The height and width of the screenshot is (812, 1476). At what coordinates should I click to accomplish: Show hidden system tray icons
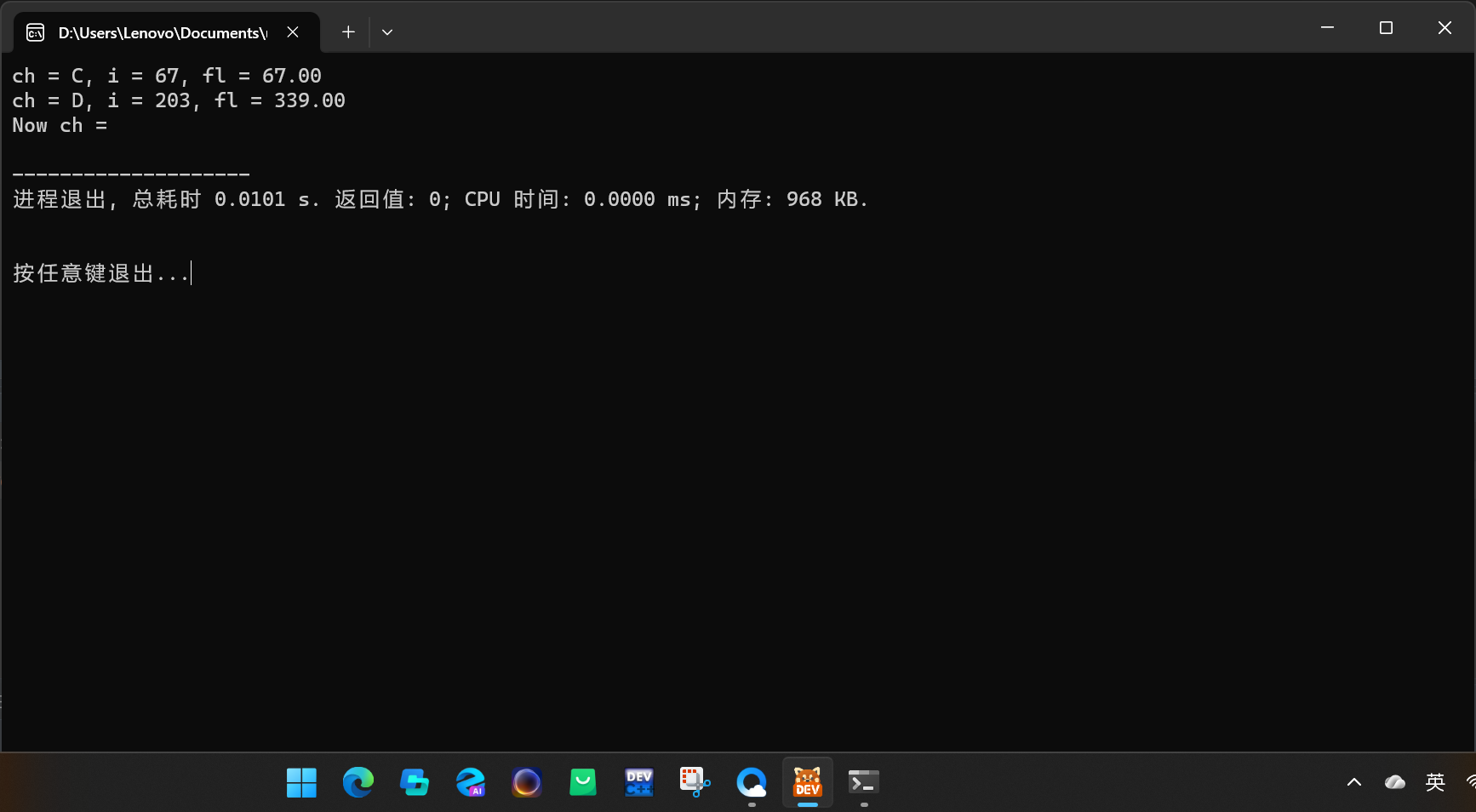[x=1354, y=782]
